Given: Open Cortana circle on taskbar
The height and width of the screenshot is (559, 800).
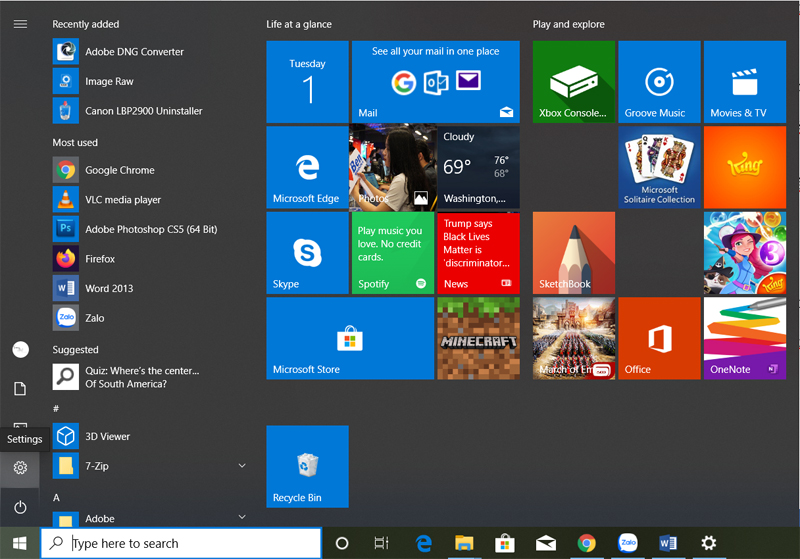Looking at the screenshot, I should pos(342,543).
